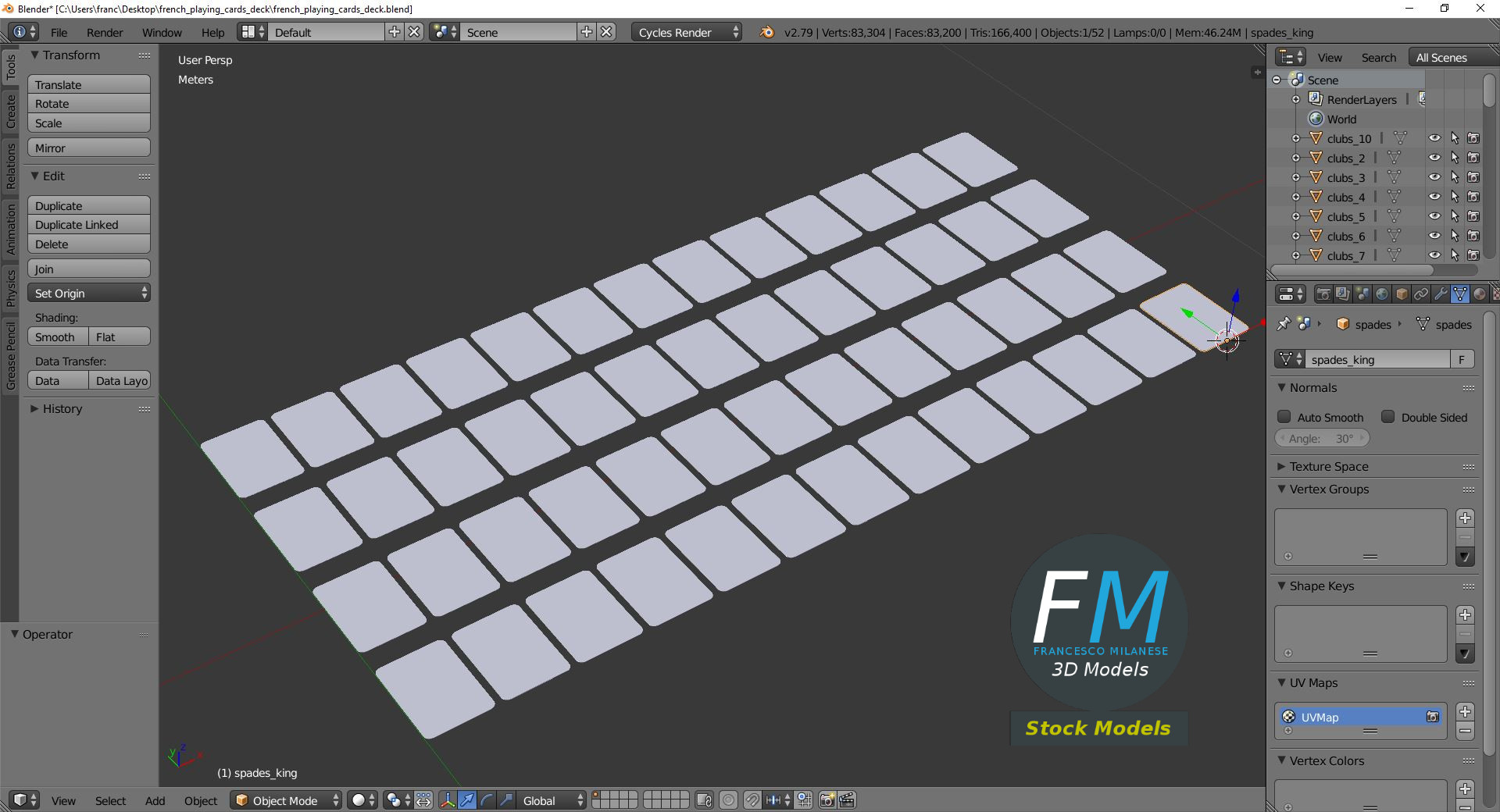This screenshot has height=812, width=1500.
Task: Expand the clubs_10 tree item
Action: pos(1296,138)
